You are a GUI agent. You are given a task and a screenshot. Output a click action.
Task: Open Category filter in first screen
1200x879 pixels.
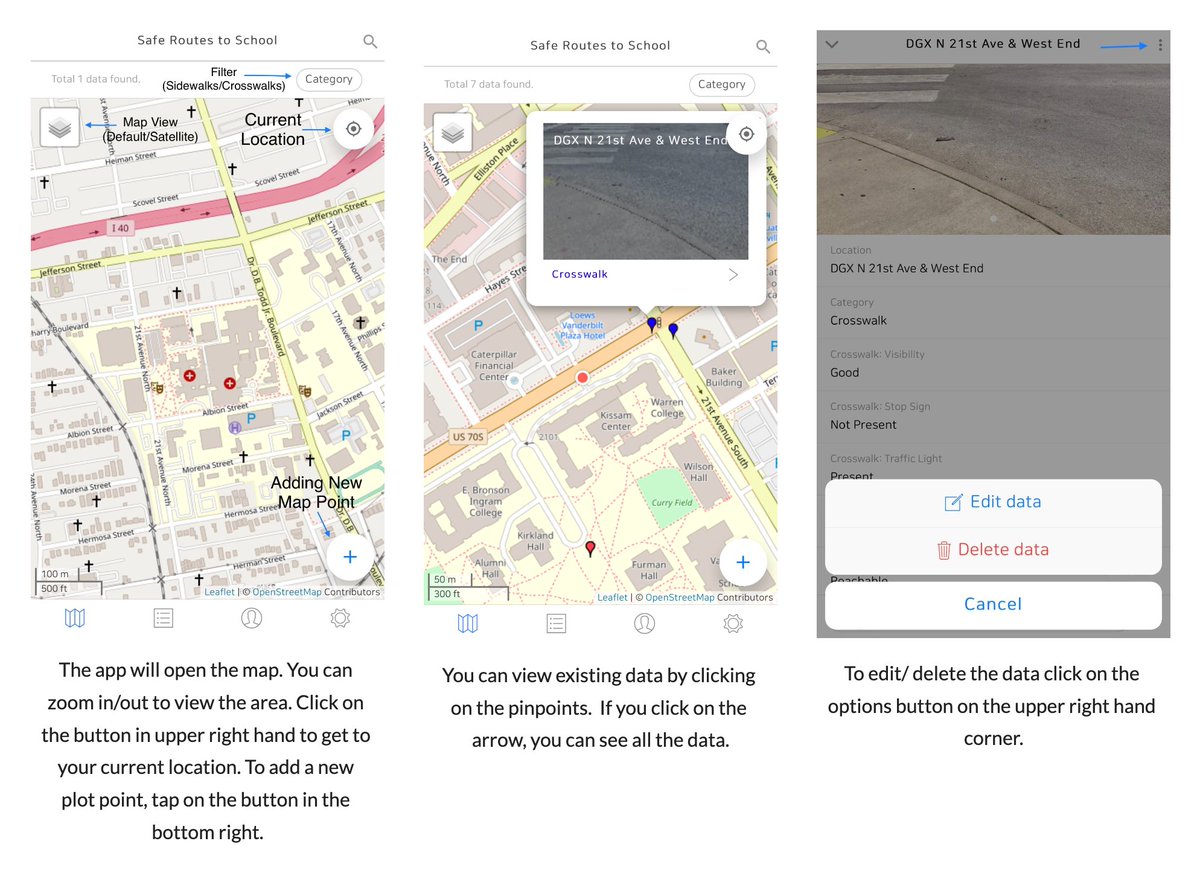pyautogui.click(x=329, y=79)
